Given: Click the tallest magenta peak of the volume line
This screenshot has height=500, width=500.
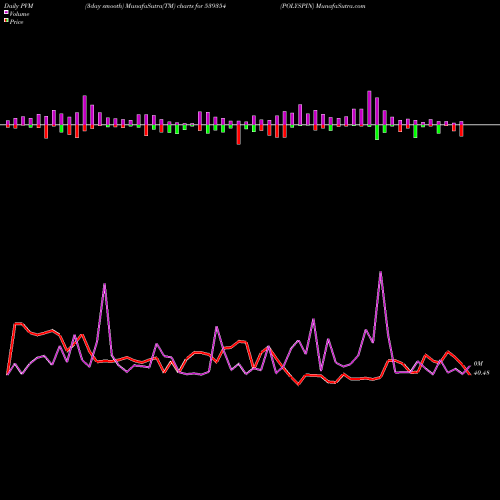Looking at the screenshot, I should [x=381, y=273].
